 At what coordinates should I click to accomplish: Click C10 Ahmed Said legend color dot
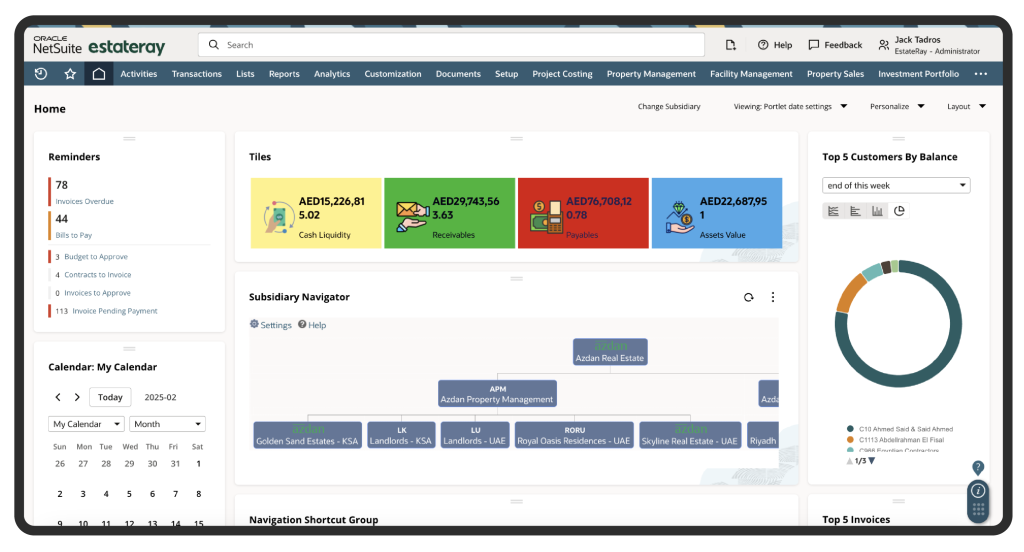click(850, 429)
